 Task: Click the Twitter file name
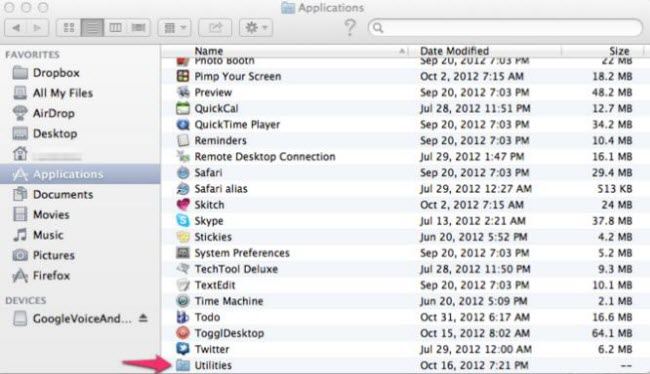212,350
